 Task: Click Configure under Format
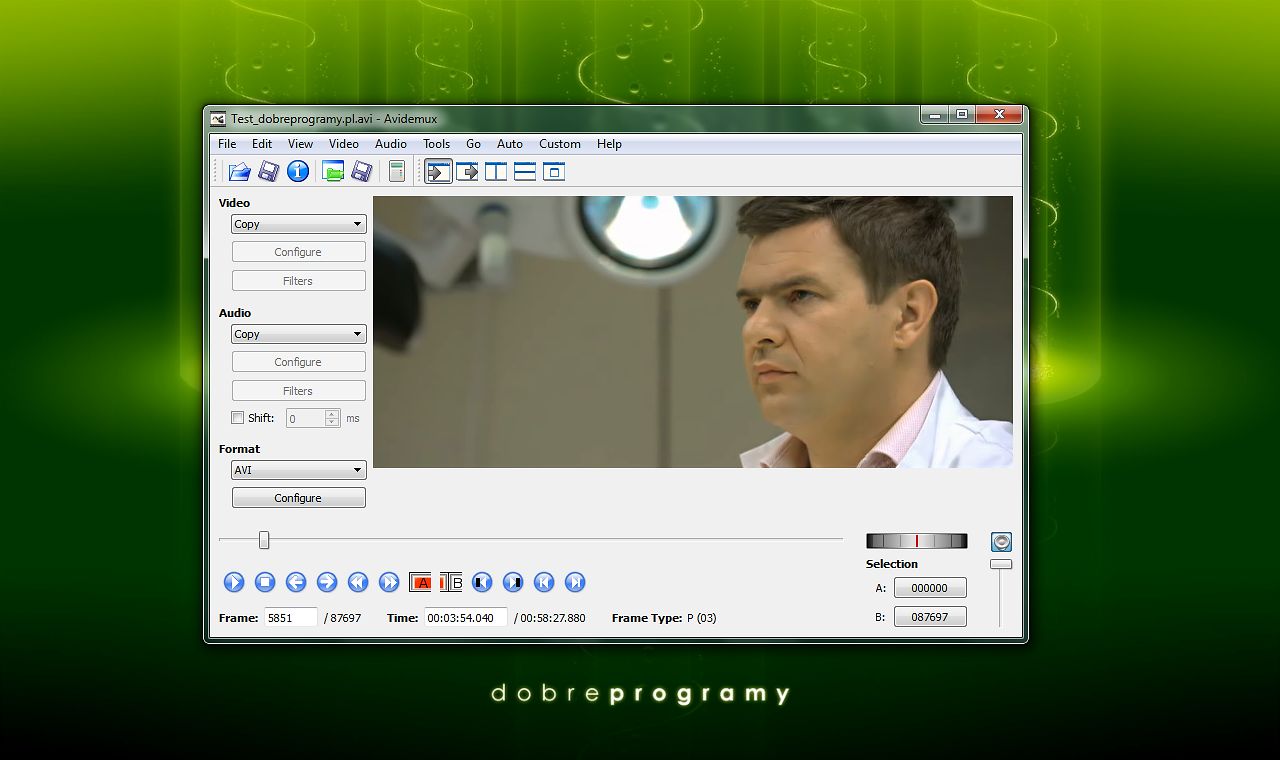pos(298,498)
